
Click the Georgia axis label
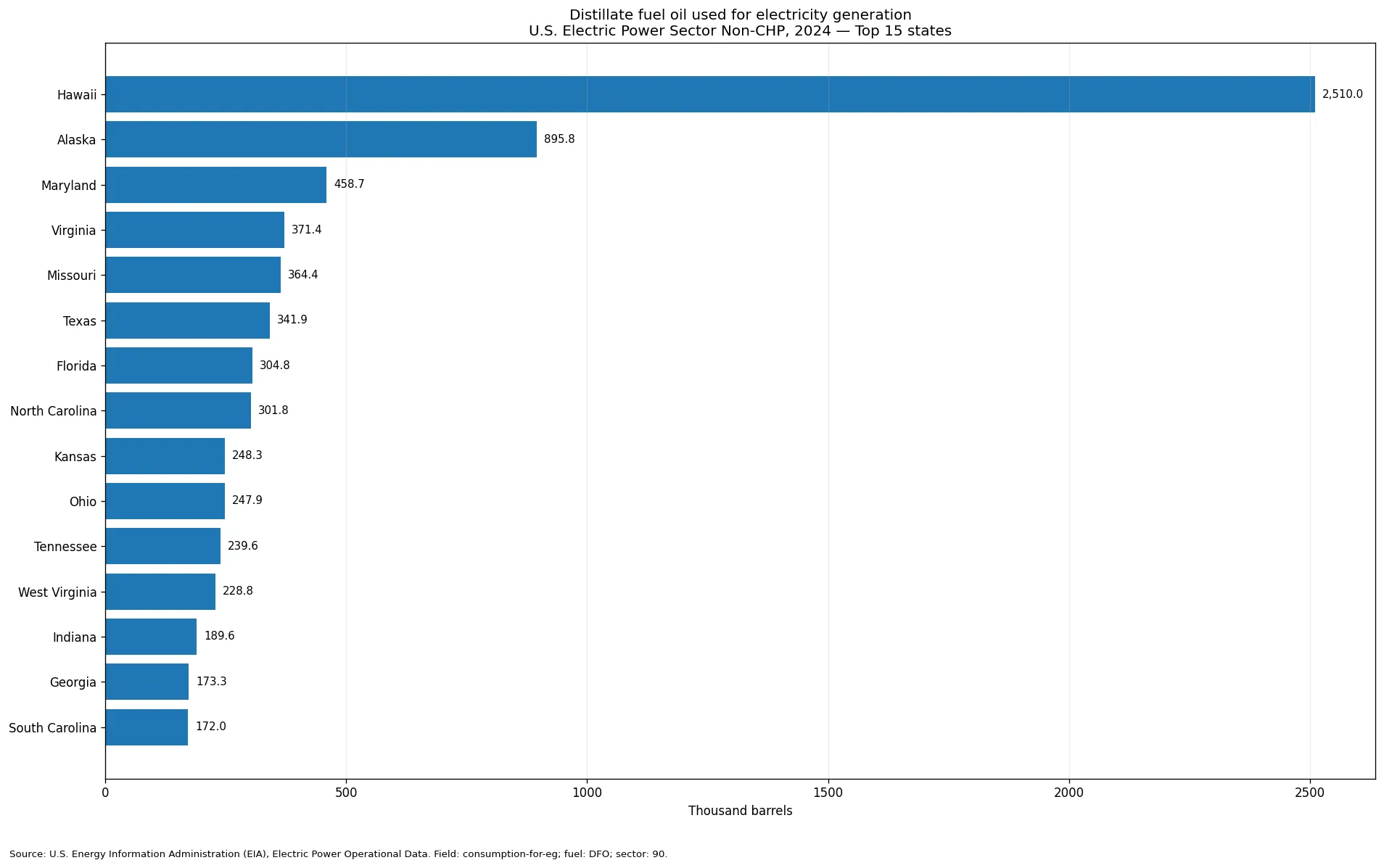(73, 682)
